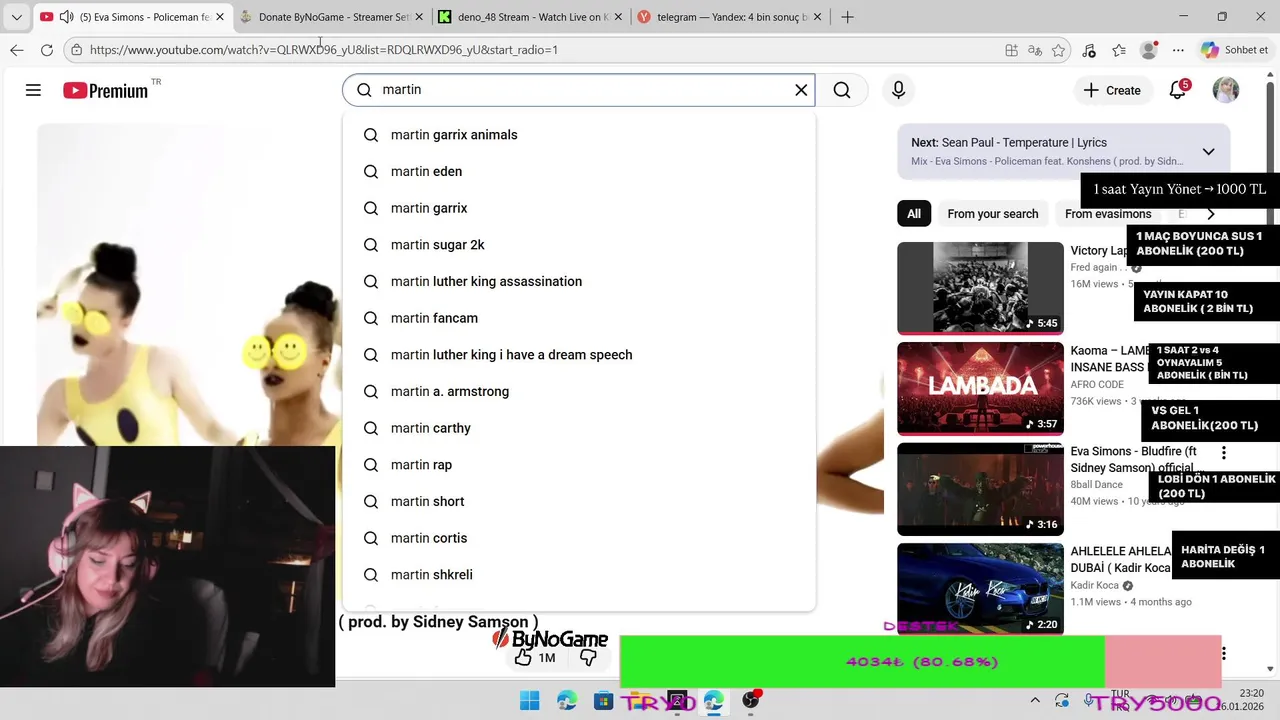Open Eva Simons Bludfire thumbnail
Viewport: 1280px width, 720px height.
click(980, 489)
